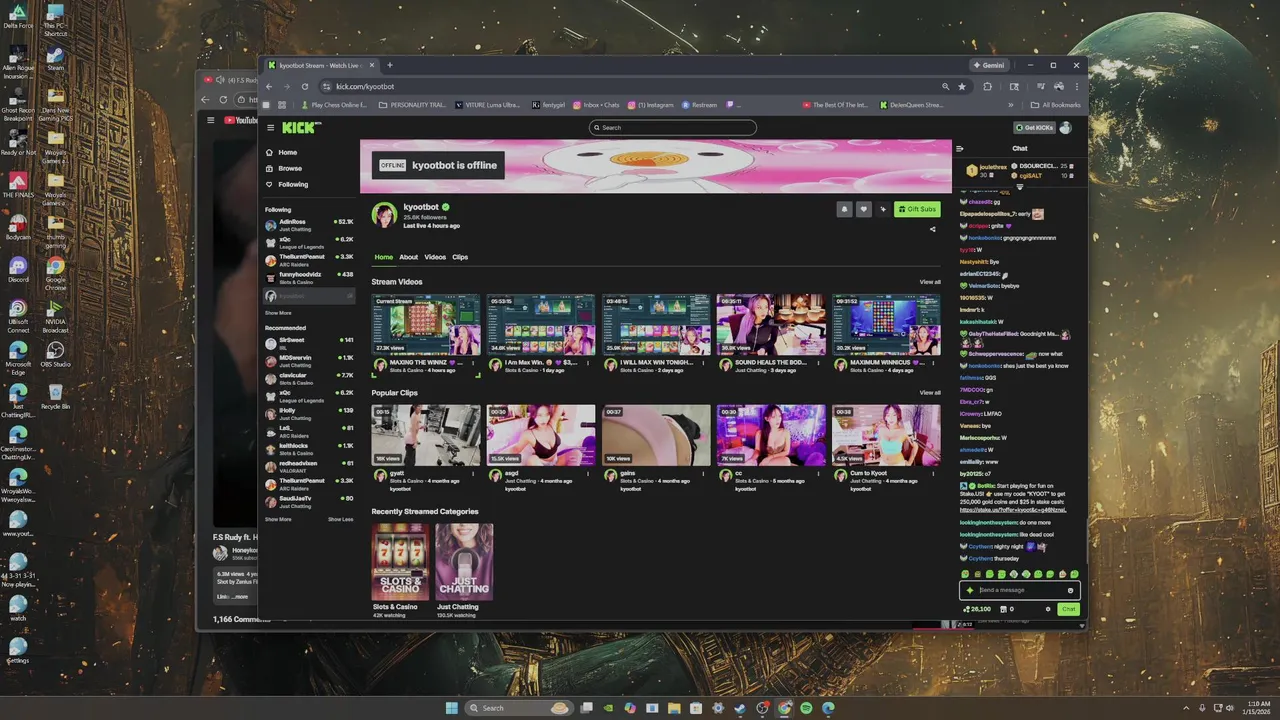The height and width of the screenshot is (720, 1280).
Task: Open the emoji picker in chat input
Action: click(x=1070, y=590)
